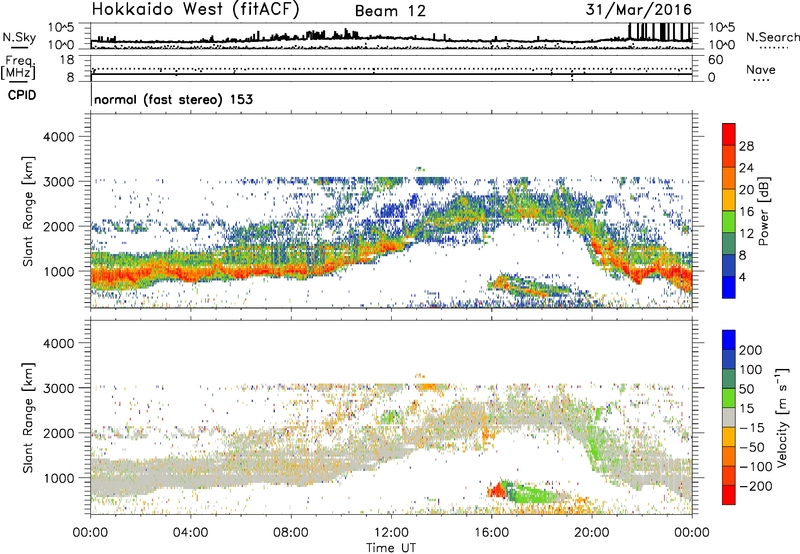
Task: Click the Power [dB] color bar title
Action: [764, 211]
